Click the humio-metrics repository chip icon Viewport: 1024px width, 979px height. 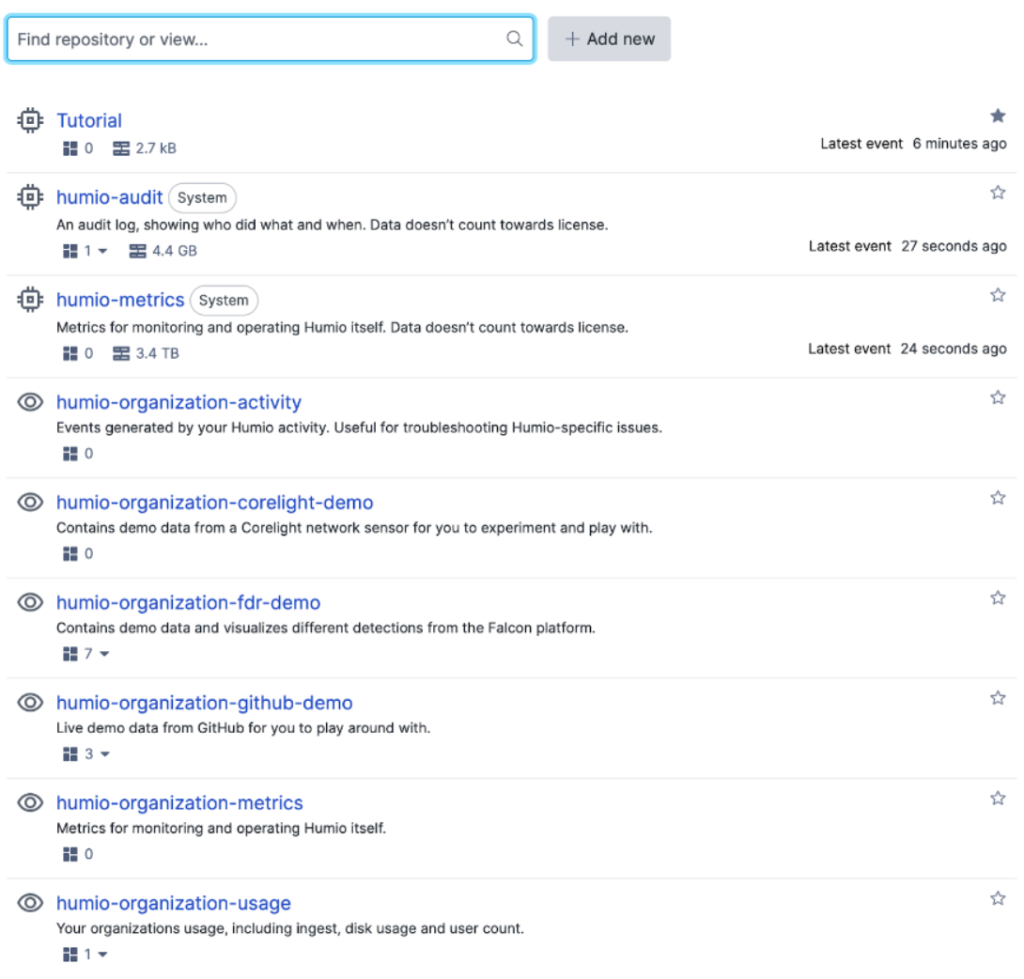[x=30, y=299]
